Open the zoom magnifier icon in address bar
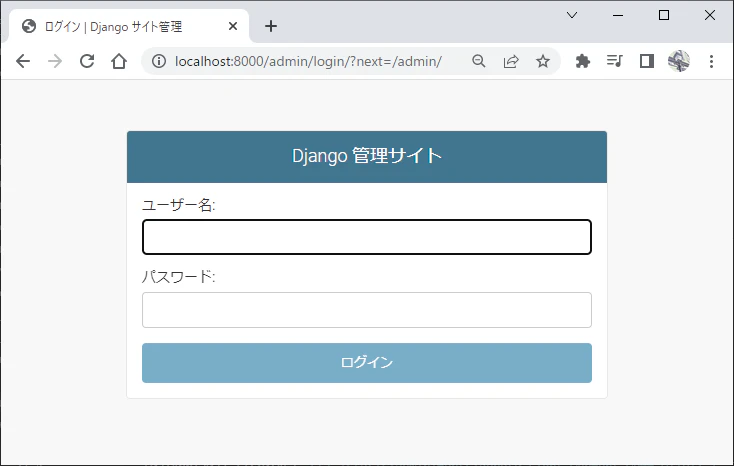The width and height of the screenshot is (734, 466). click(x=478, y=61)
